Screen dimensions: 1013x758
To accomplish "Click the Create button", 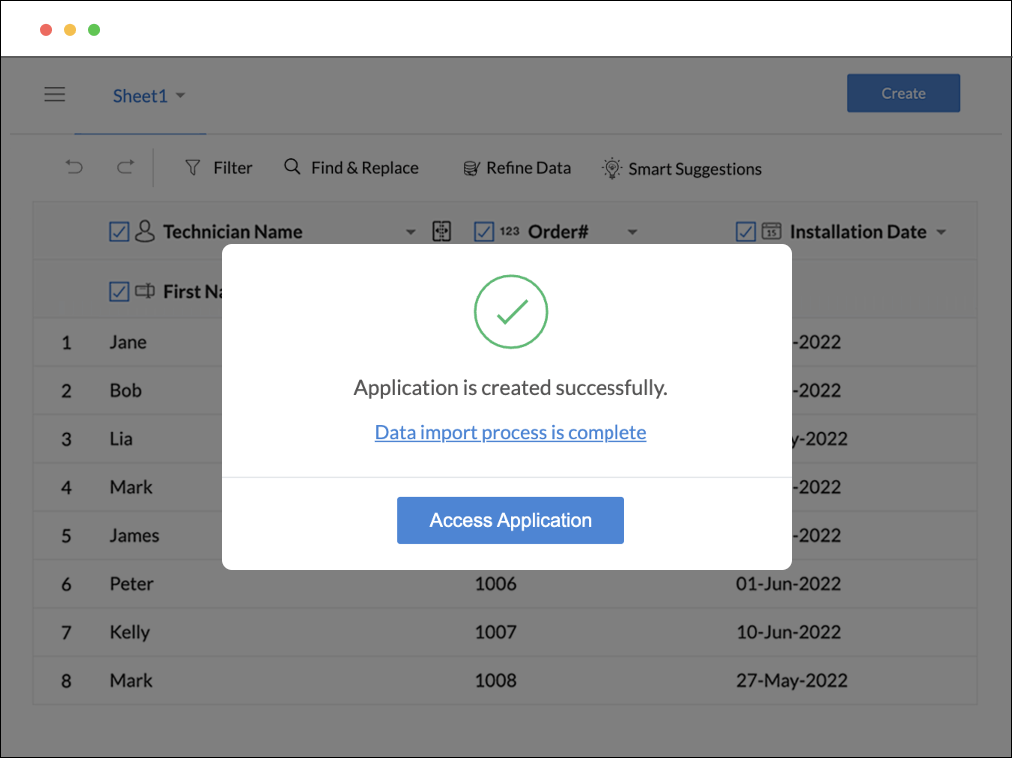I will click(903, 93).
